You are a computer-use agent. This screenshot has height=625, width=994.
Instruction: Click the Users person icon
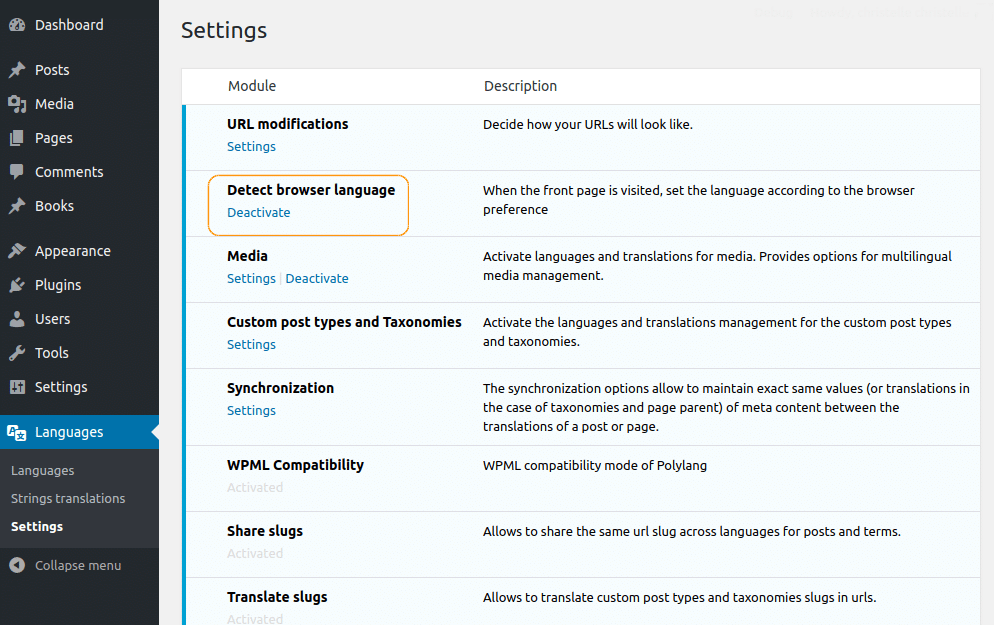(x=17, y=319)
